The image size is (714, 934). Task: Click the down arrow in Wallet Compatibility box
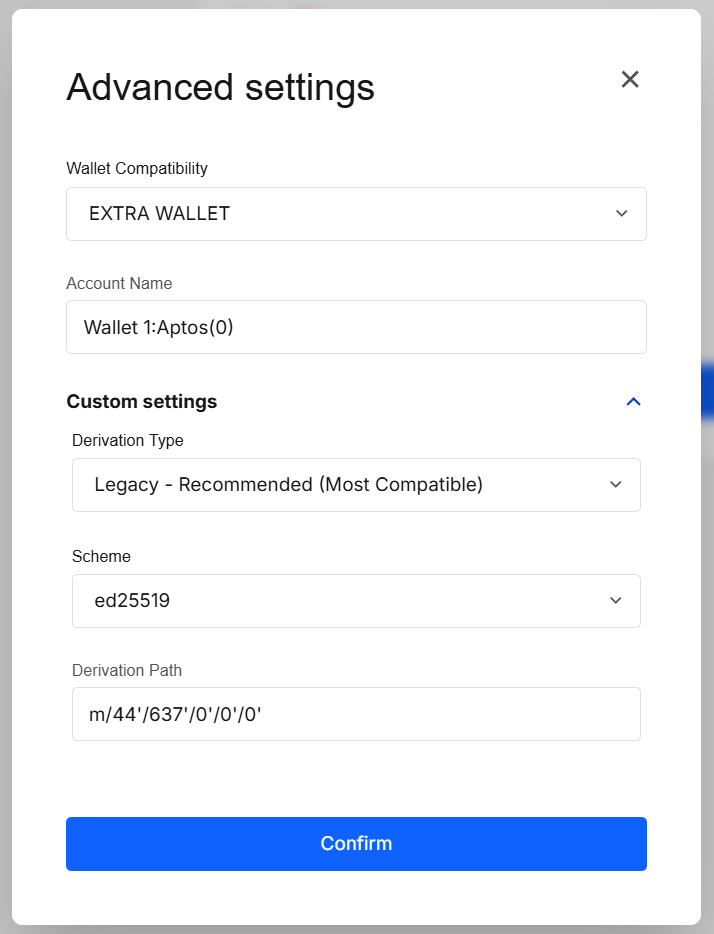[621, 213]
